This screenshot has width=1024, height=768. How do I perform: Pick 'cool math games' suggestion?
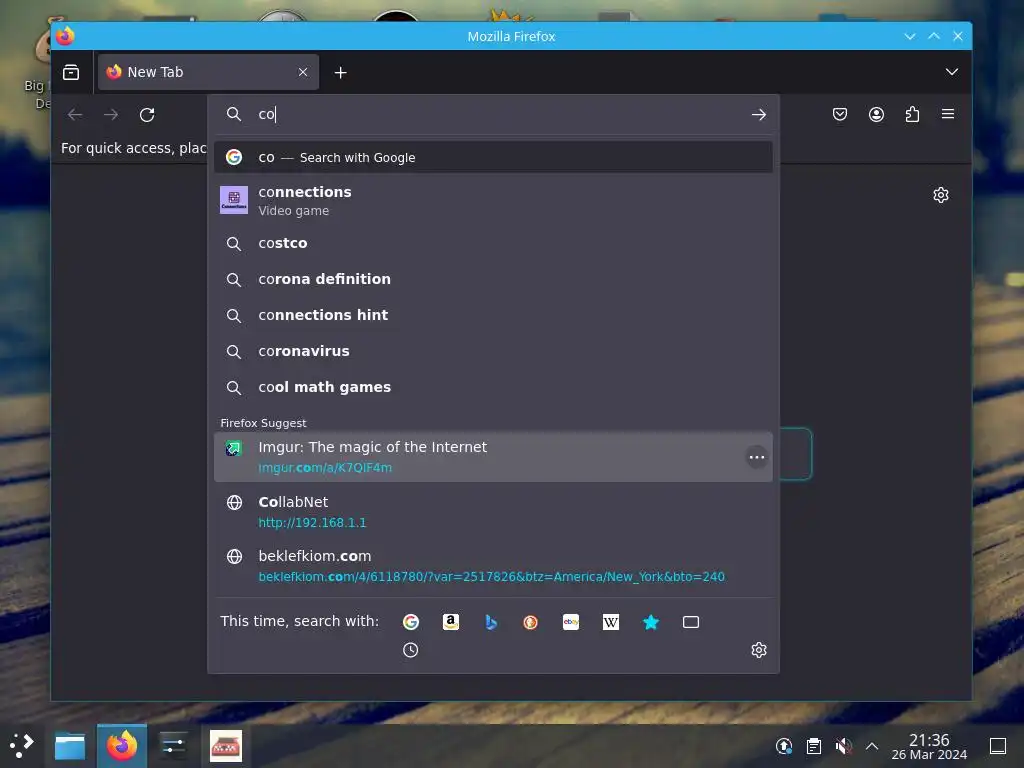493,387
